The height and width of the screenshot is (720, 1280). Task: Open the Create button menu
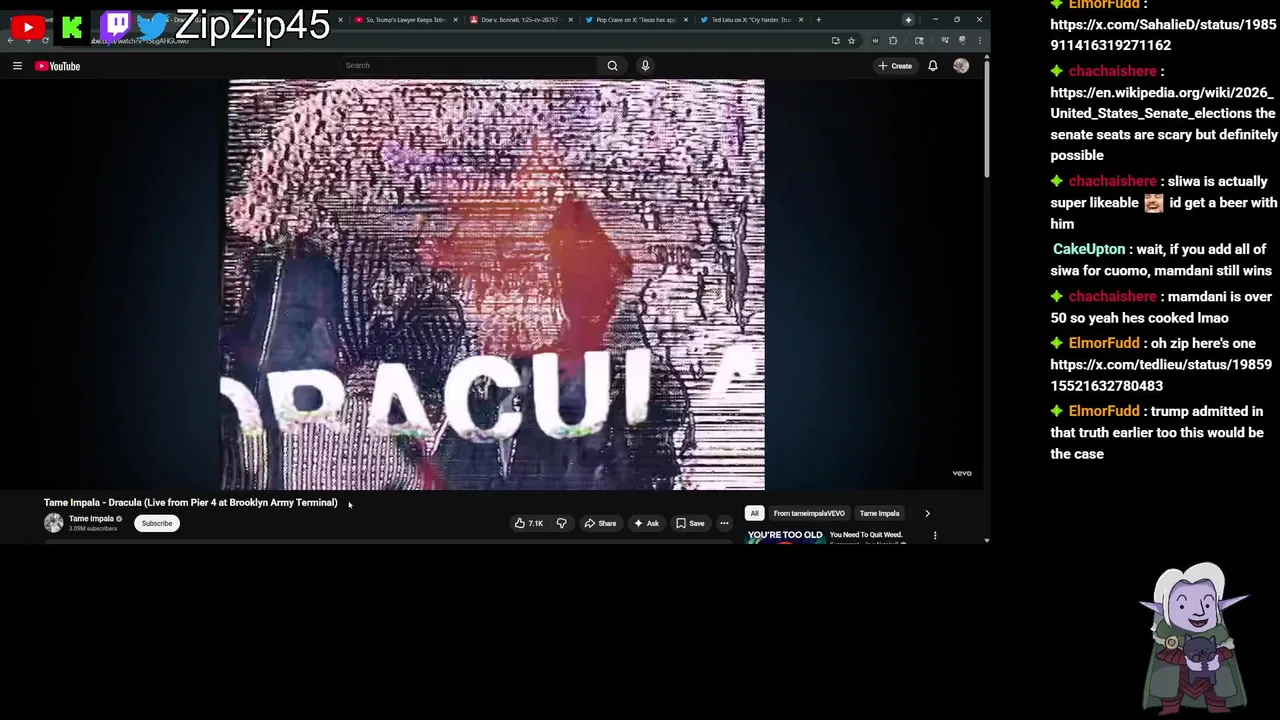point(895,66)
